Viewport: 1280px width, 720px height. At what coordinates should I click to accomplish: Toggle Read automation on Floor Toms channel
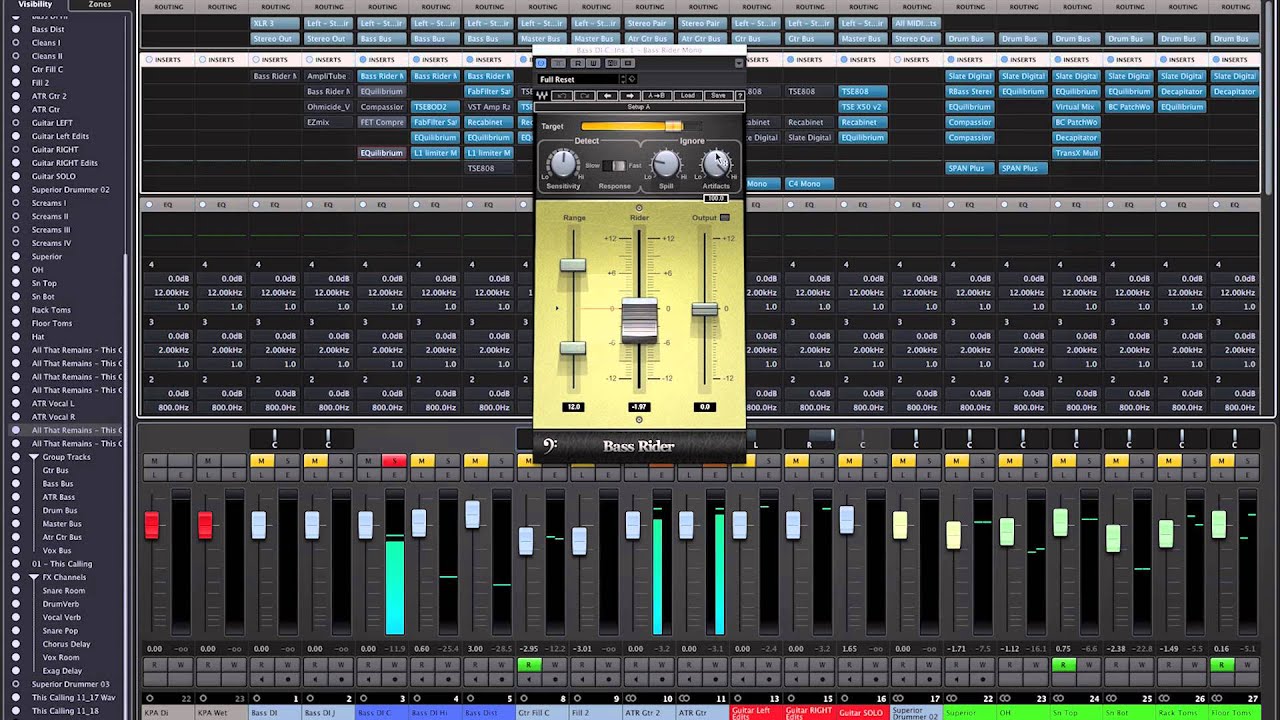point(1222,664)
